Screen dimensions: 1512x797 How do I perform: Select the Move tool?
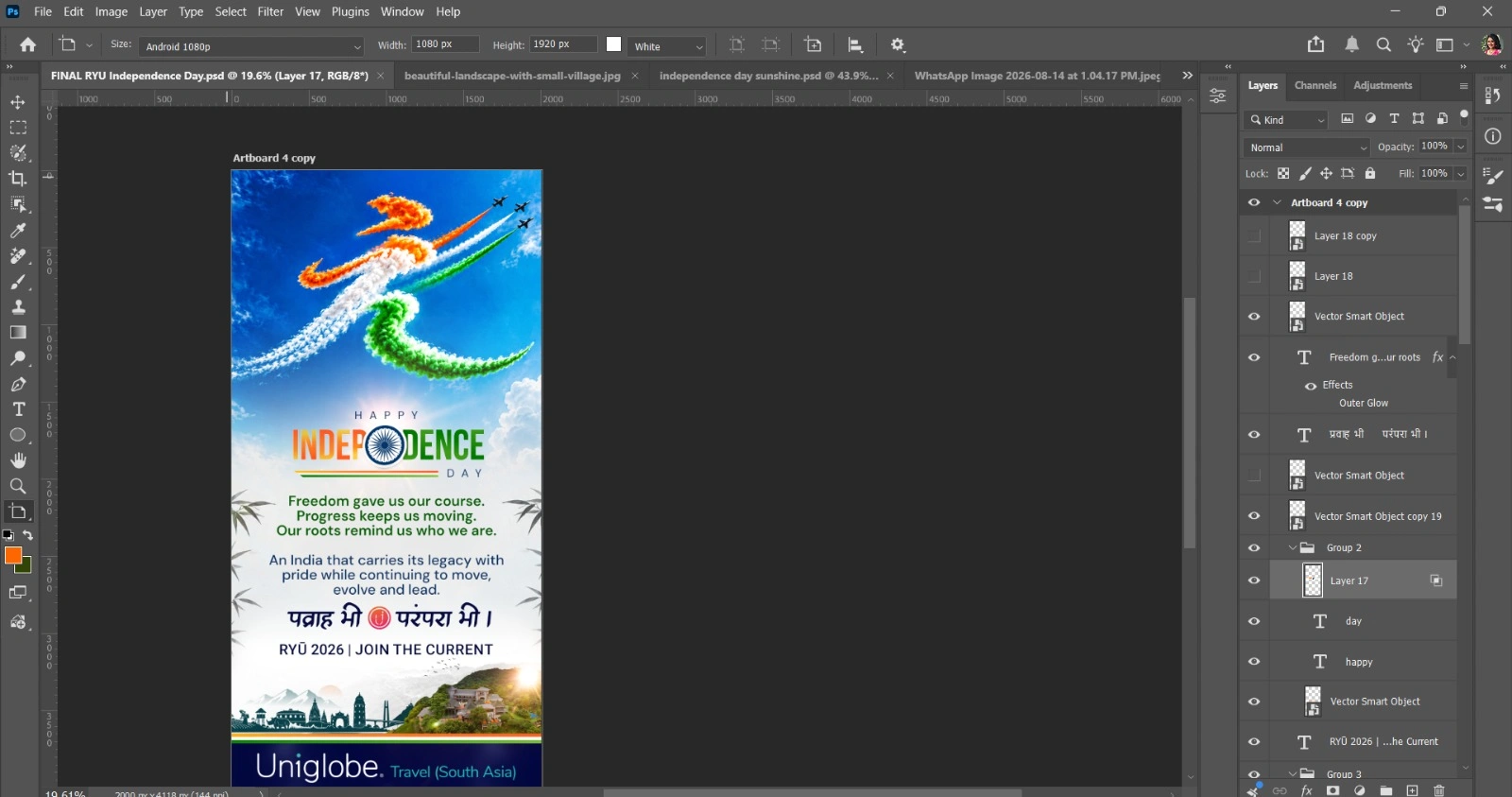(18, 102)
